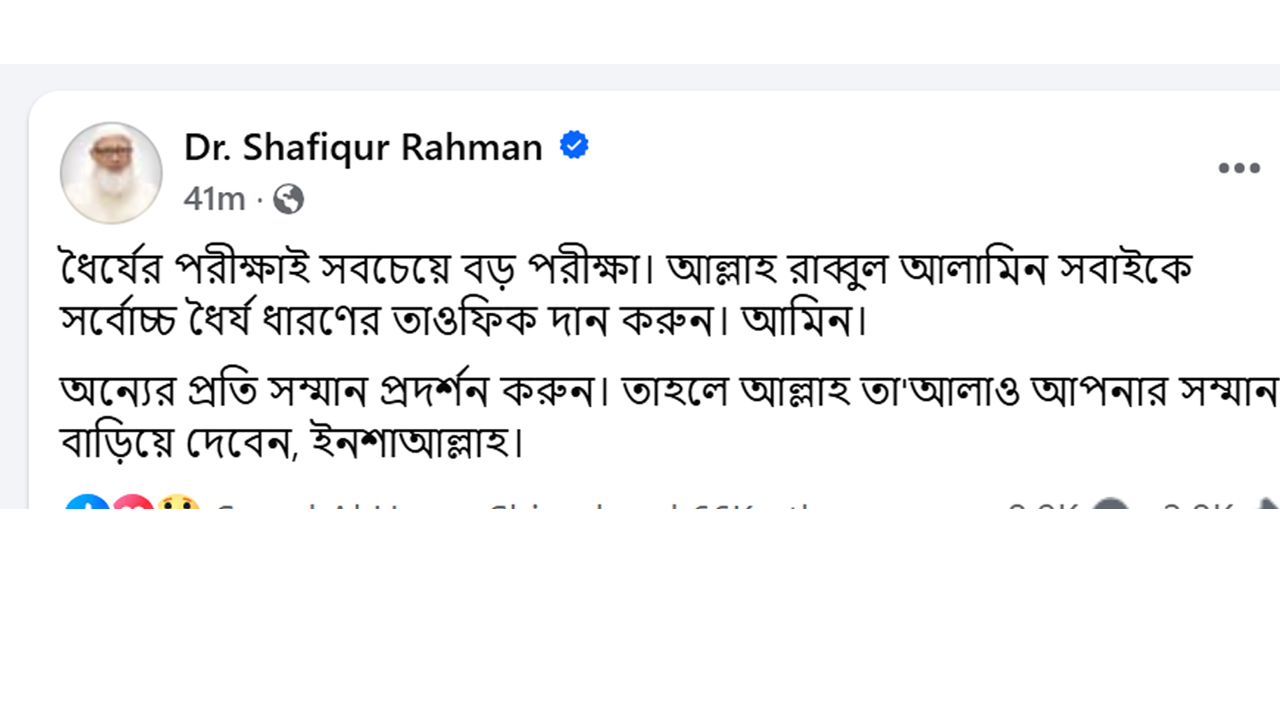Image resolution: width=1280 pixels, height=720 pixels.
Task: Click the 41m timestamp
Action: click(x=214, y=200)
